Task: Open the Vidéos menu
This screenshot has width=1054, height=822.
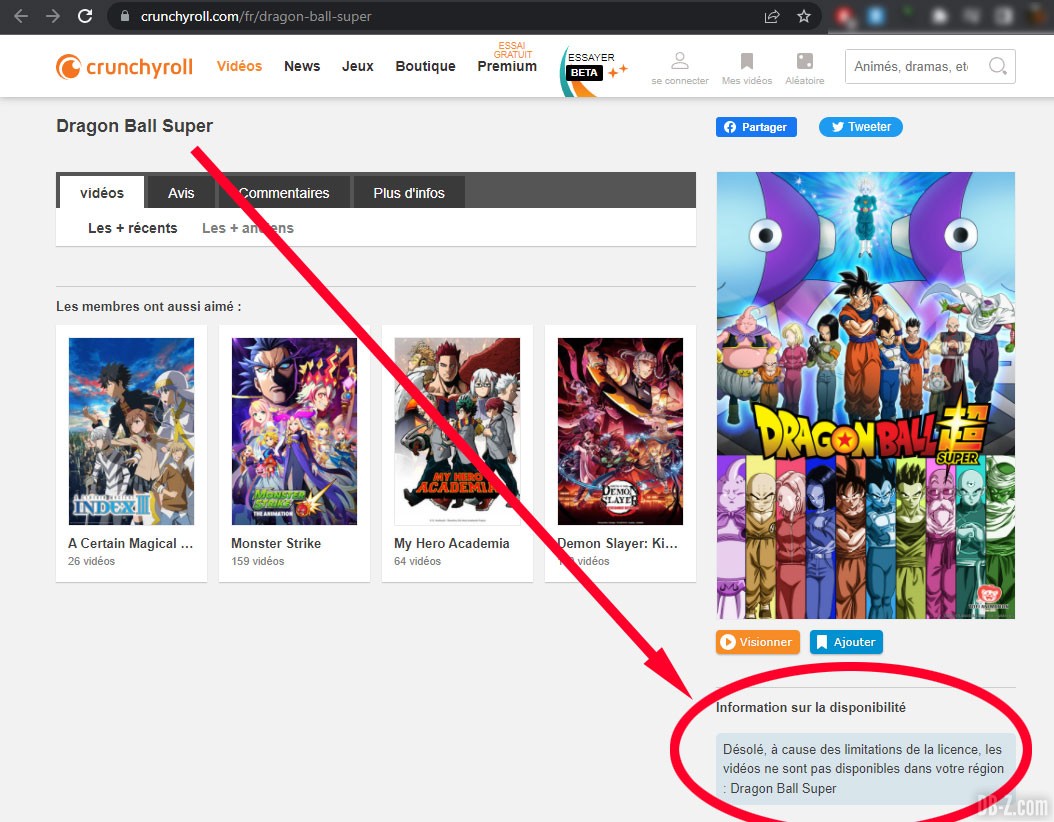Action: [239, 66]
